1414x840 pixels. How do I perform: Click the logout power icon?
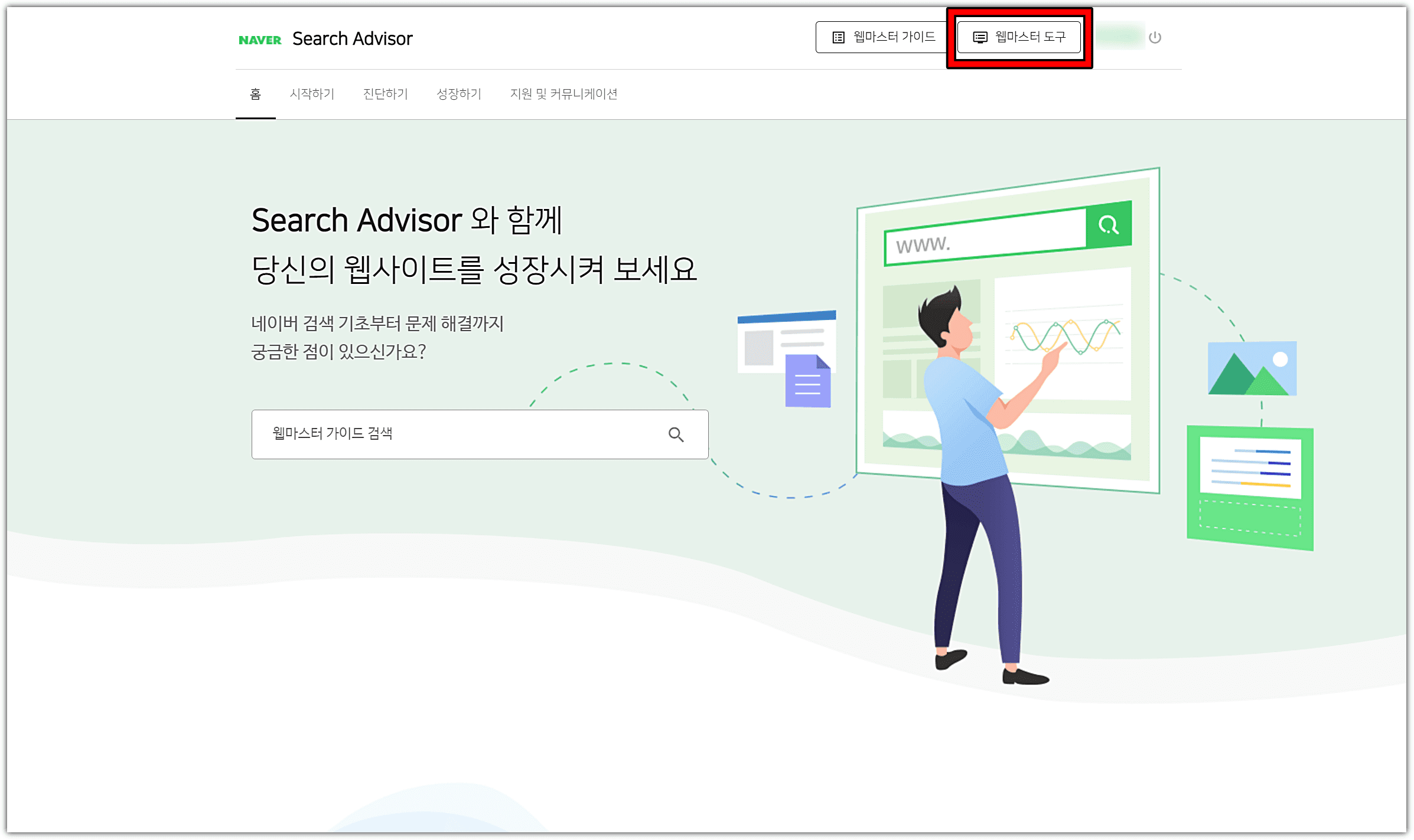[x=1155, y=38]
